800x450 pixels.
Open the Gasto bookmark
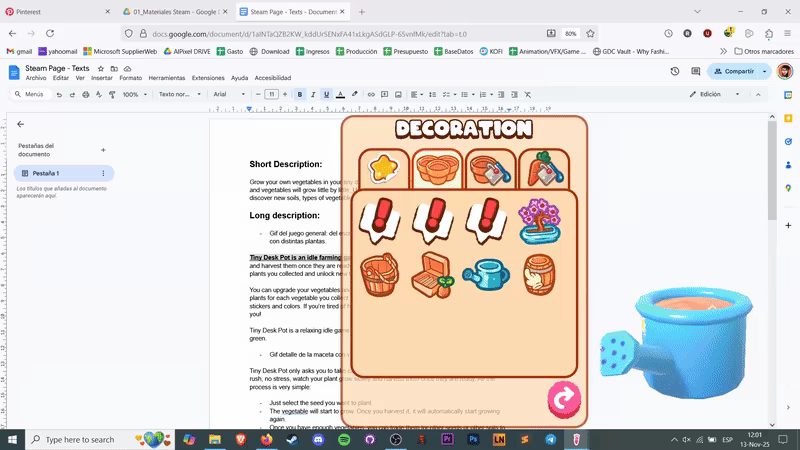pos(230,52)
